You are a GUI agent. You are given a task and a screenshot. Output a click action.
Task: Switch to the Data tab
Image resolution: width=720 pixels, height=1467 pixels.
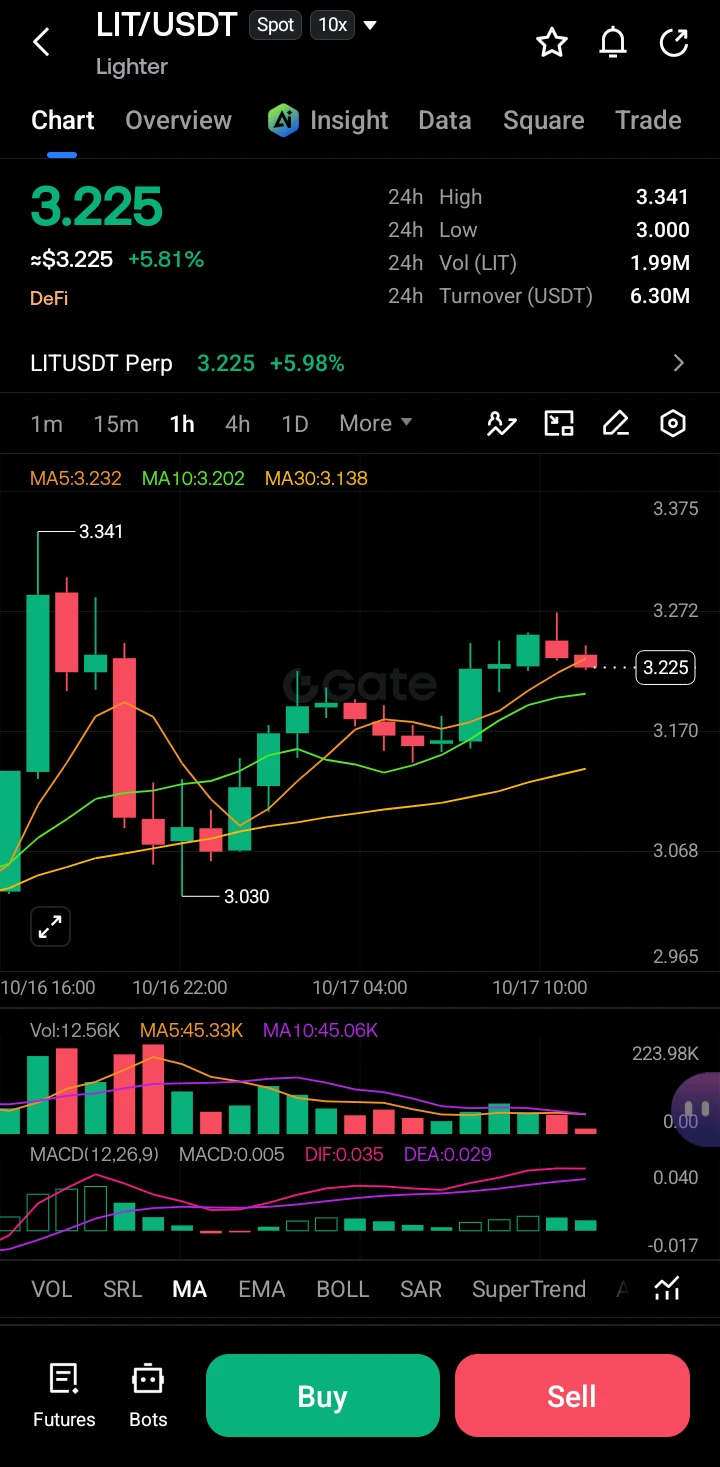coord(445,120)
